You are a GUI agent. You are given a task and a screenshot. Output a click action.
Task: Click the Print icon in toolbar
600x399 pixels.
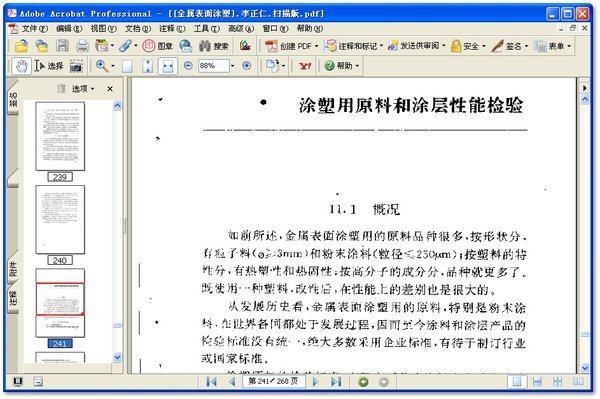[x=82, y=46]
